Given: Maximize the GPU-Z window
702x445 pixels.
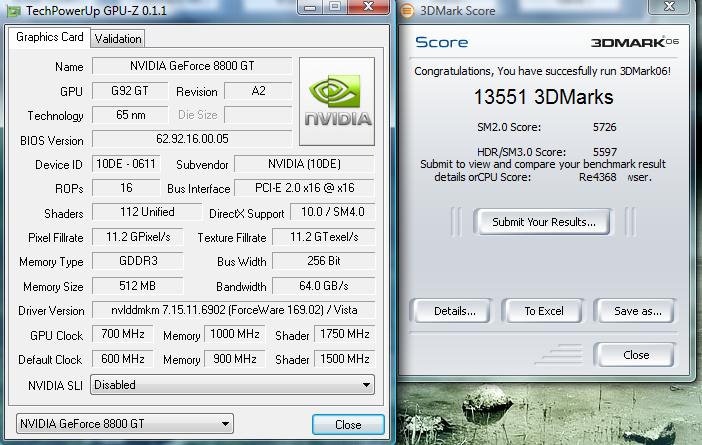Looking at the screenshot, I should [334, 7].
